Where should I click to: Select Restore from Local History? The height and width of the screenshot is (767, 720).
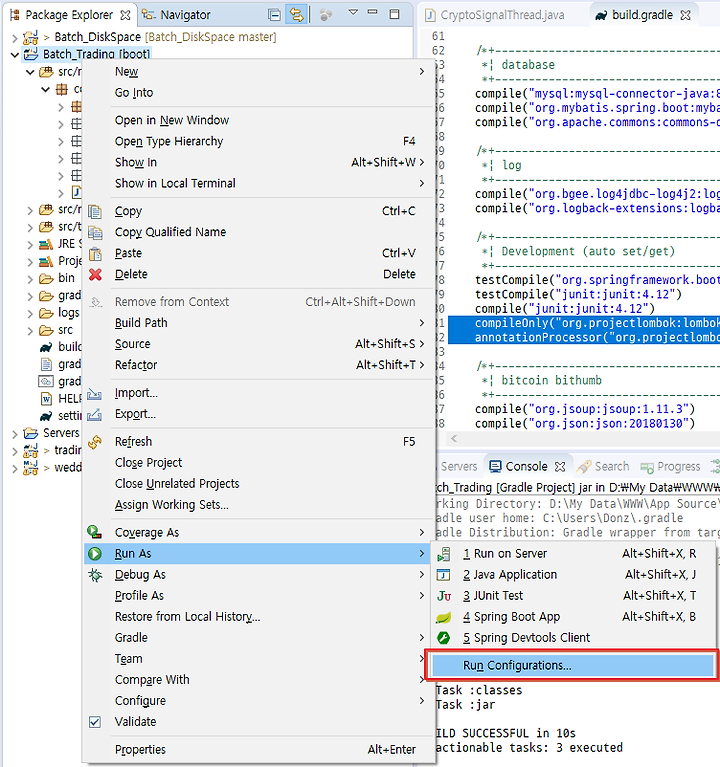coord(259,617)
